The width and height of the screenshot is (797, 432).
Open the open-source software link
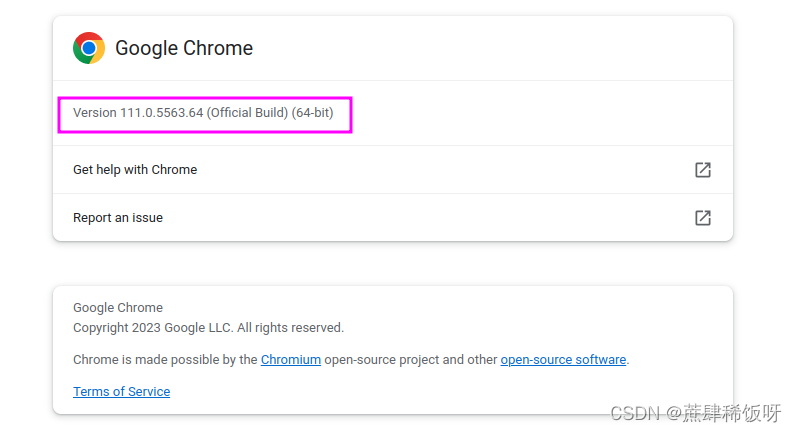pos(563,360)
